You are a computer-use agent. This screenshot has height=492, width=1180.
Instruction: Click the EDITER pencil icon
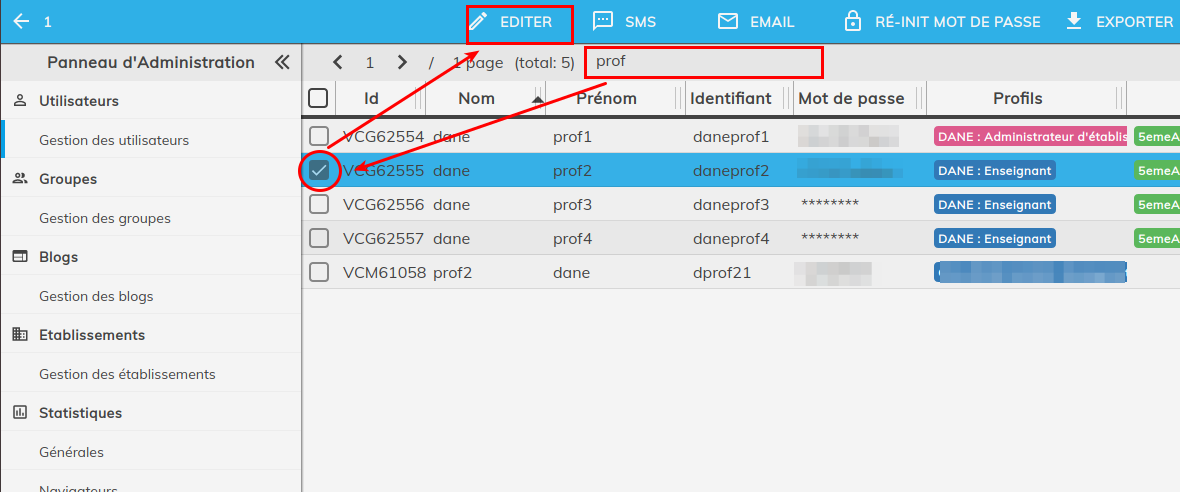pyautogui.click(x=479, y=21)
